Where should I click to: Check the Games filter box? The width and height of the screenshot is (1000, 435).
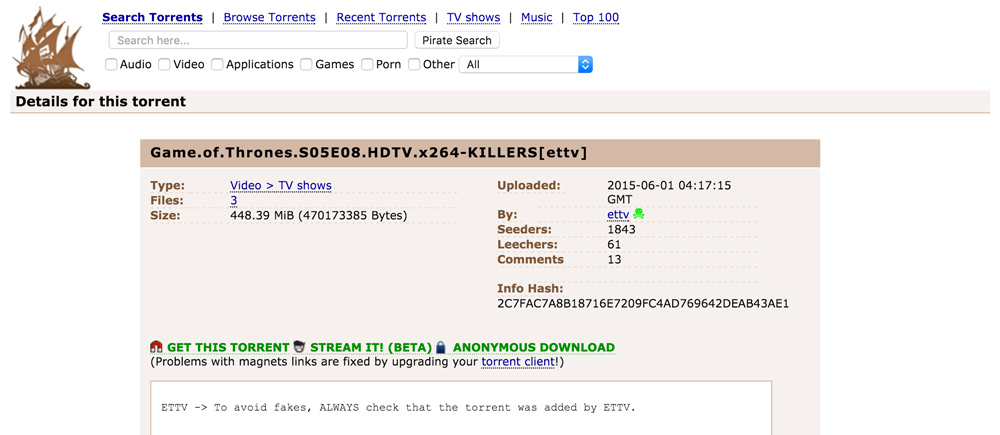tap(307, 64)
